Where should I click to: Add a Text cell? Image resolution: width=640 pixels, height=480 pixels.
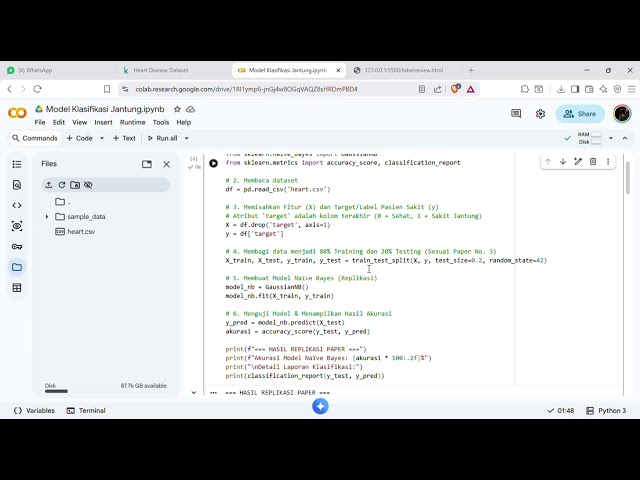[124, 138]
